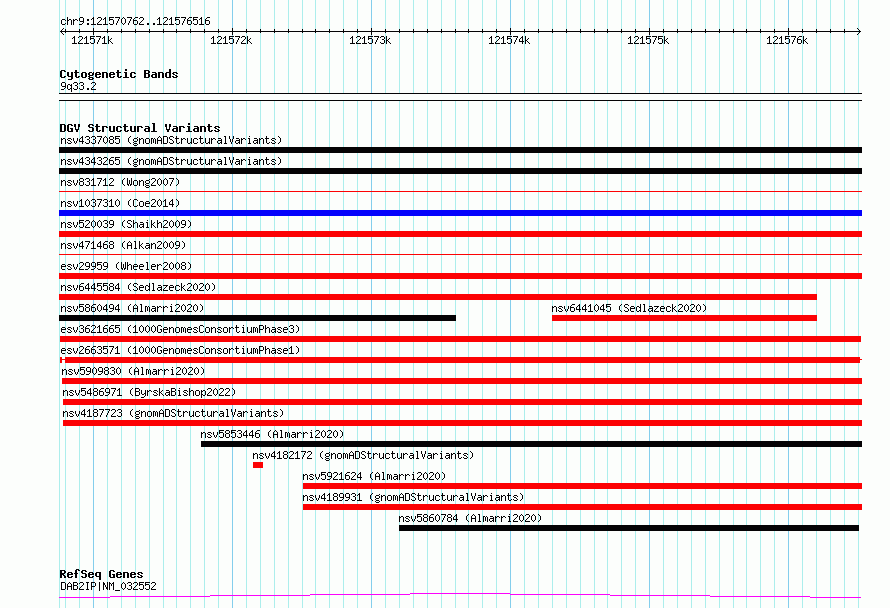The width and height of the screenshot is (890, 608).
Task: Open the DAB2IP|NM_032552 gene label
Action: pyautogui.click(x=108, y=586)
